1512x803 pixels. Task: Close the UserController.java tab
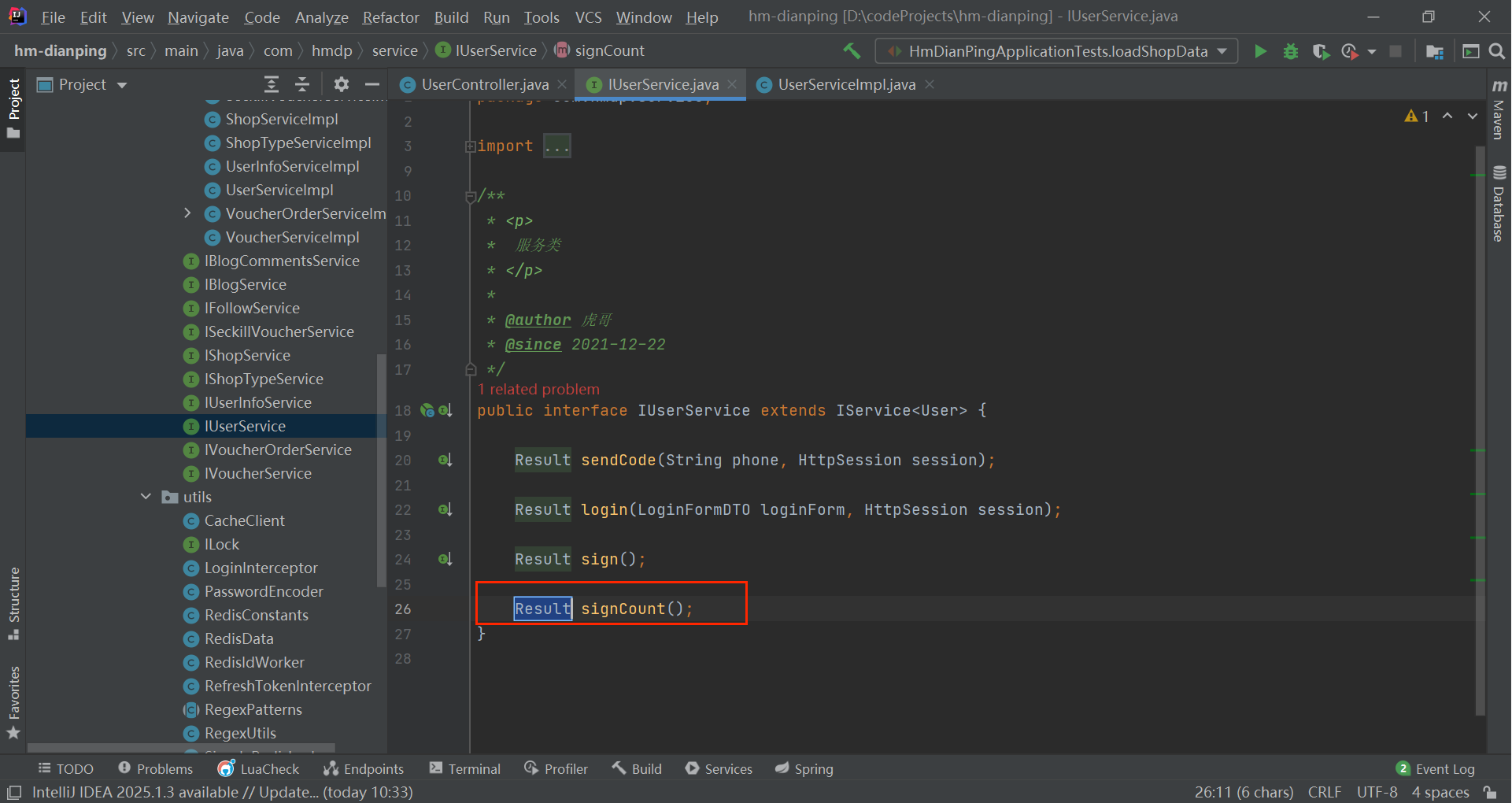coord(562,84)
